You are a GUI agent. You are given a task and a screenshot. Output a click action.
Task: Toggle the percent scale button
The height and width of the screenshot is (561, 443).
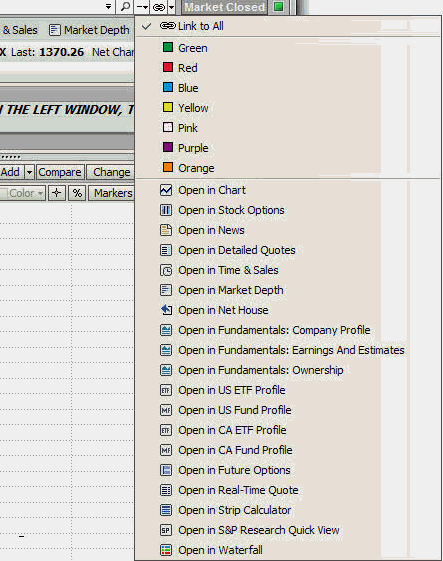[x=77, y=193]
